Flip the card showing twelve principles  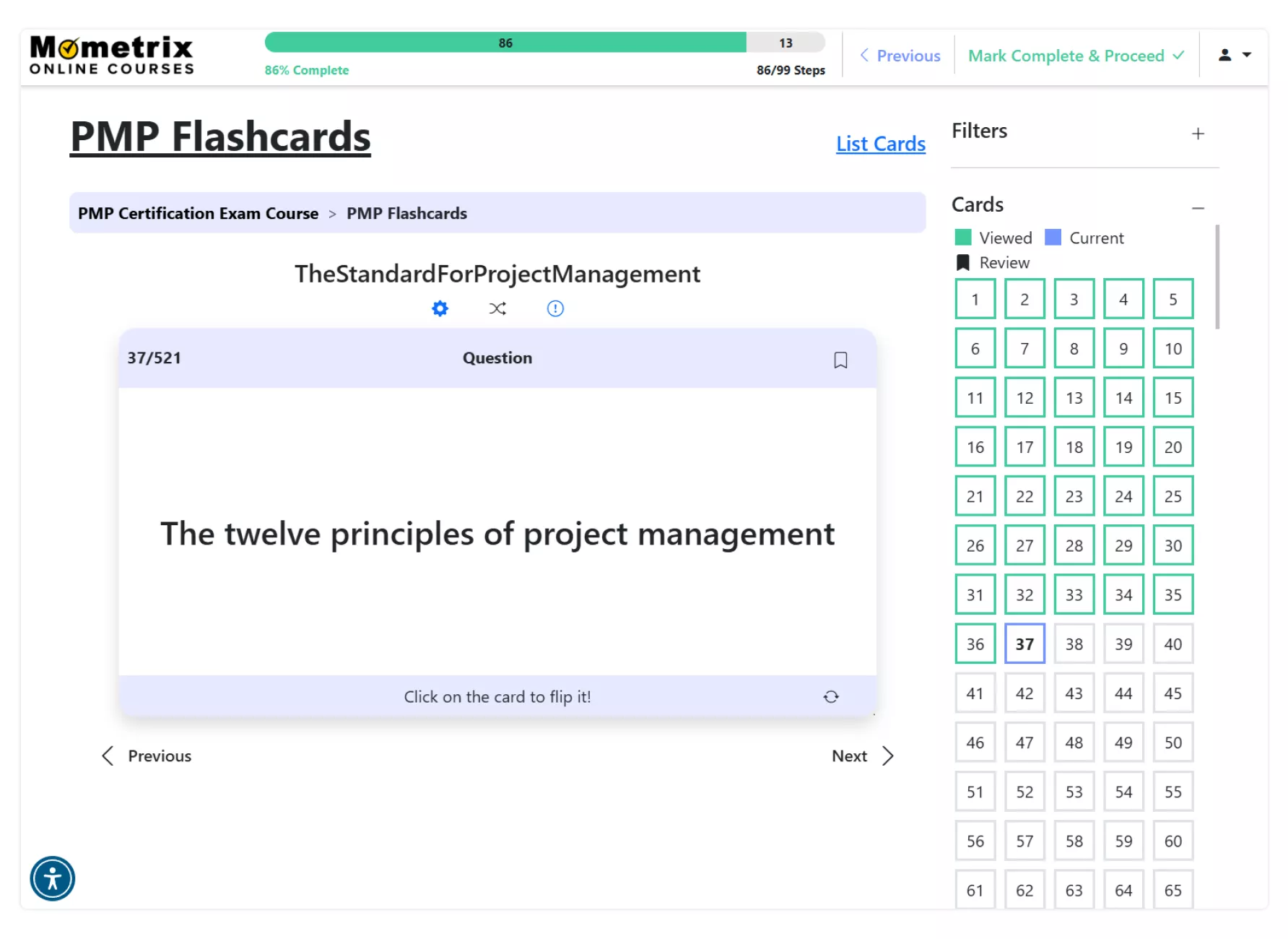(497, 533)
